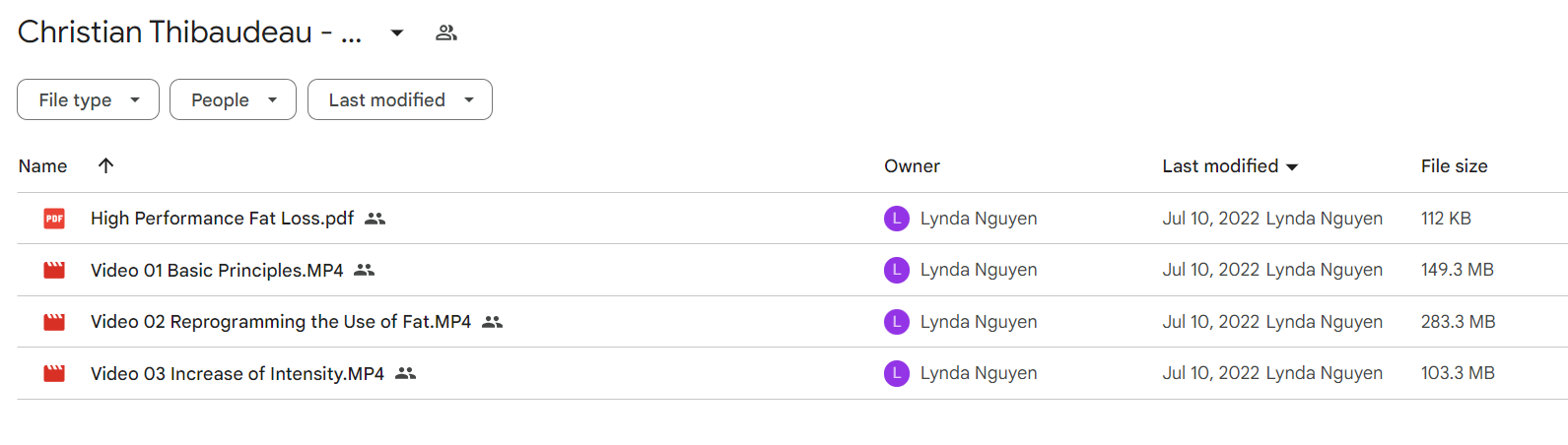Screen dimensions: 1568x445
Task: Open the People filter dropdown
Action: point(233,99)
